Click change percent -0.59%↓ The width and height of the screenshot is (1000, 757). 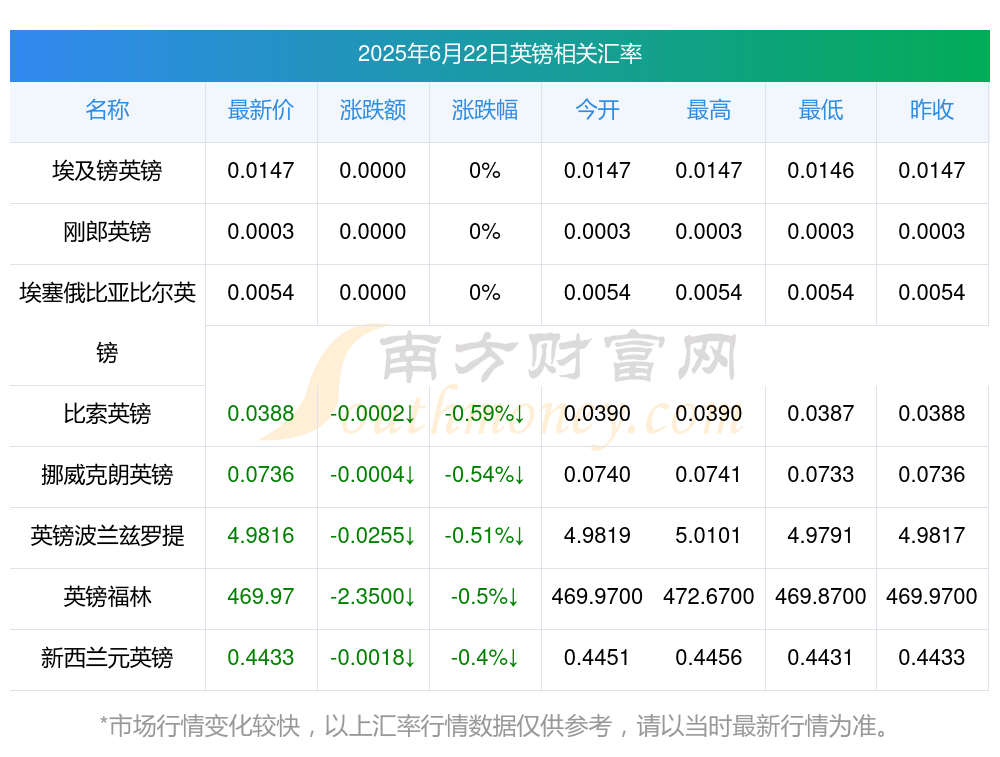[485, 414]
